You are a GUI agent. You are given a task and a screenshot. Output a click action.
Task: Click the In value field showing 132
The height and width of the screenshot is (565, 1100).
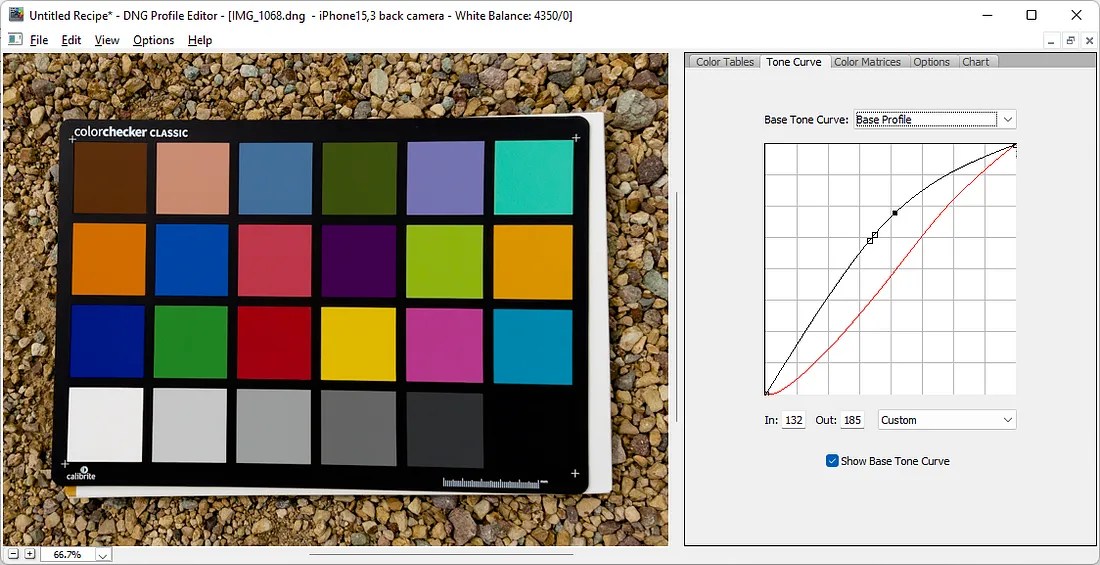[x=793, y=420]
